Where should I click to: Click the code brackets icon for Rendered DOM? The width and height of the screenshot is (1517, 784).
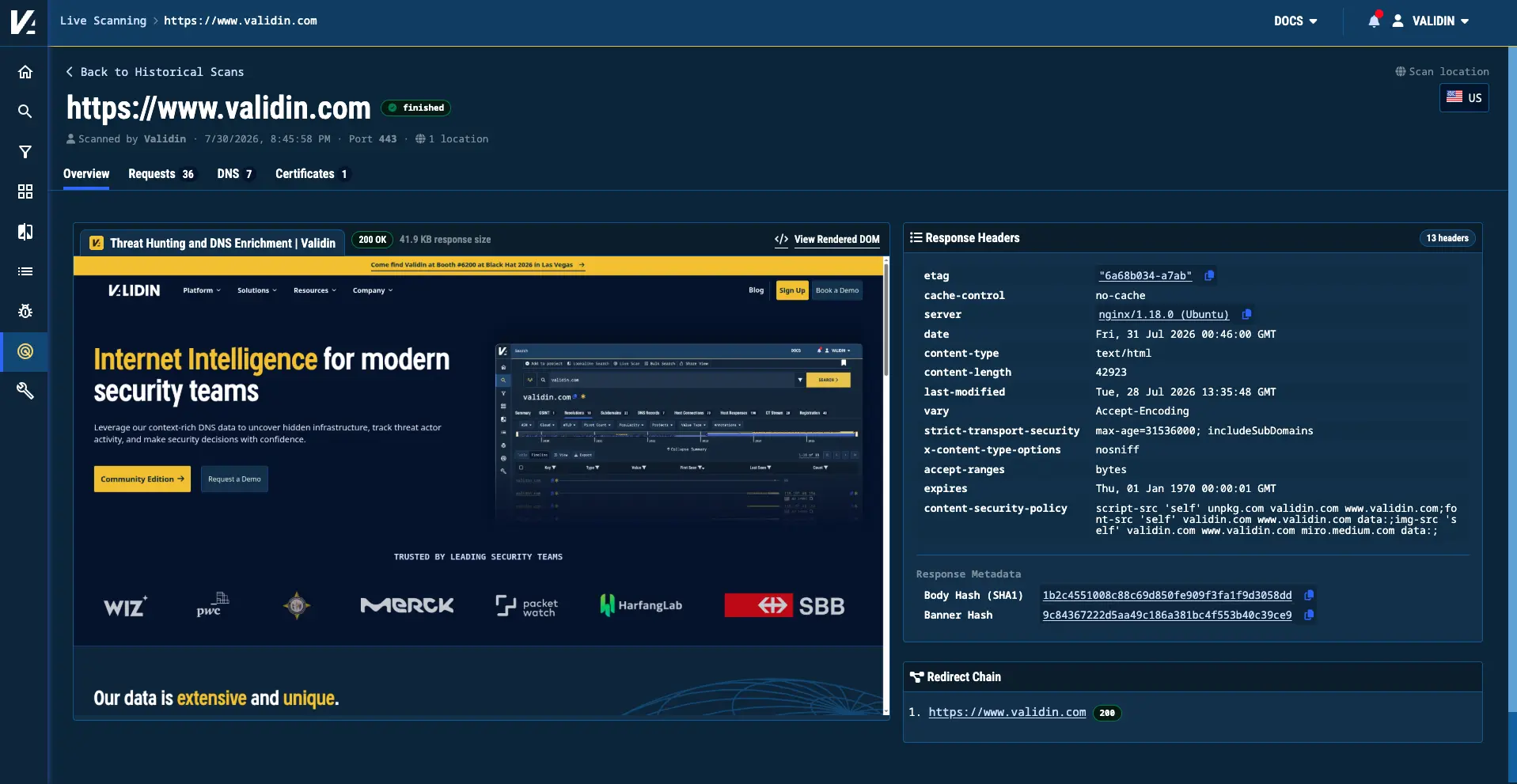[781, 240]
